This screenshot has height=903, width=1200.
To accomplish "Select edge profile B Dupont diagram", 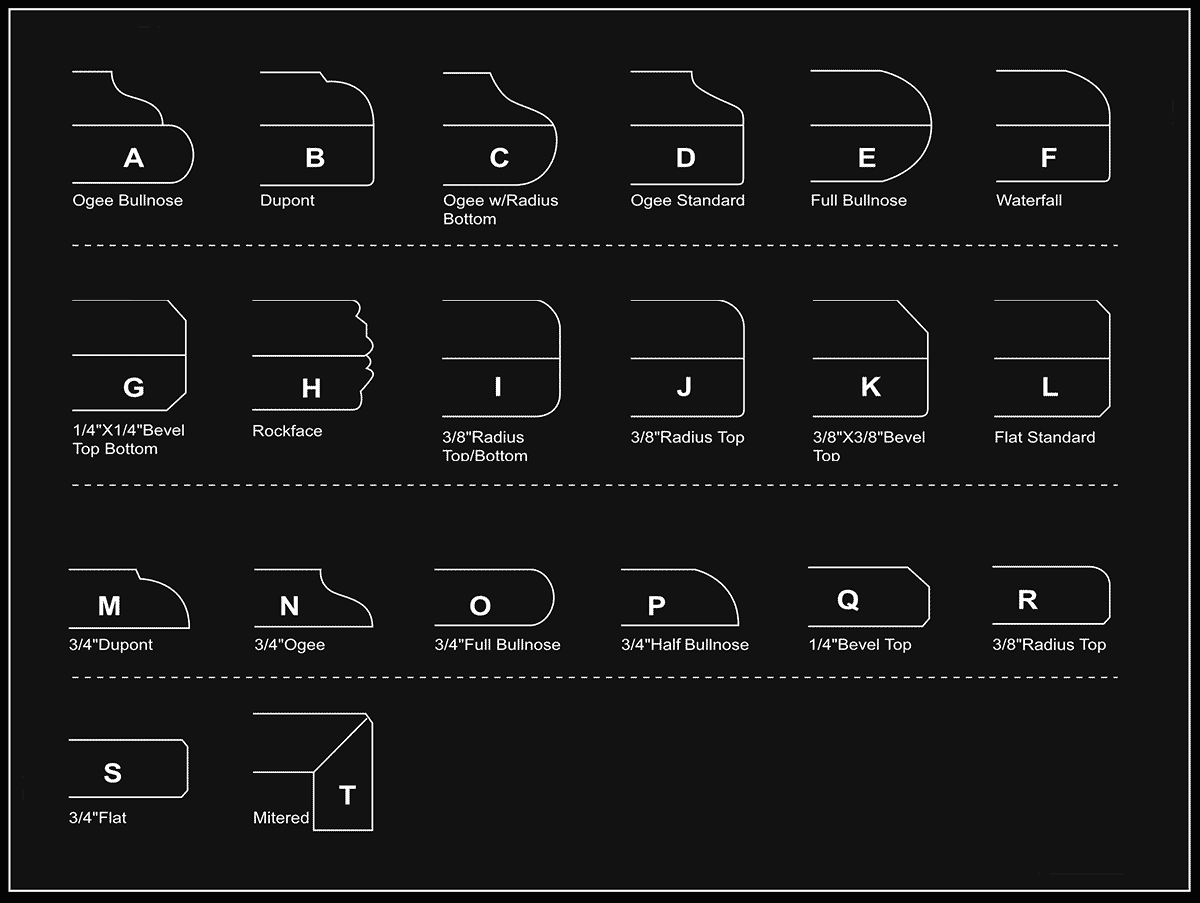I will point(317,128).
